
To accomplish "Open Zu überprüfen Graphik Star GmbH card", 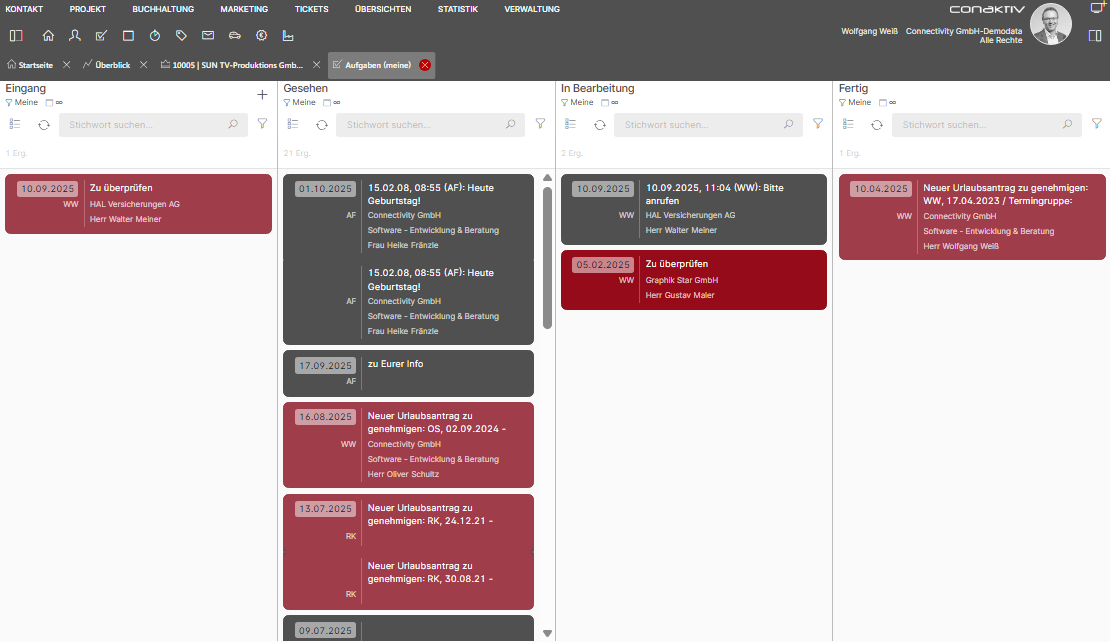I will (694, 280).
